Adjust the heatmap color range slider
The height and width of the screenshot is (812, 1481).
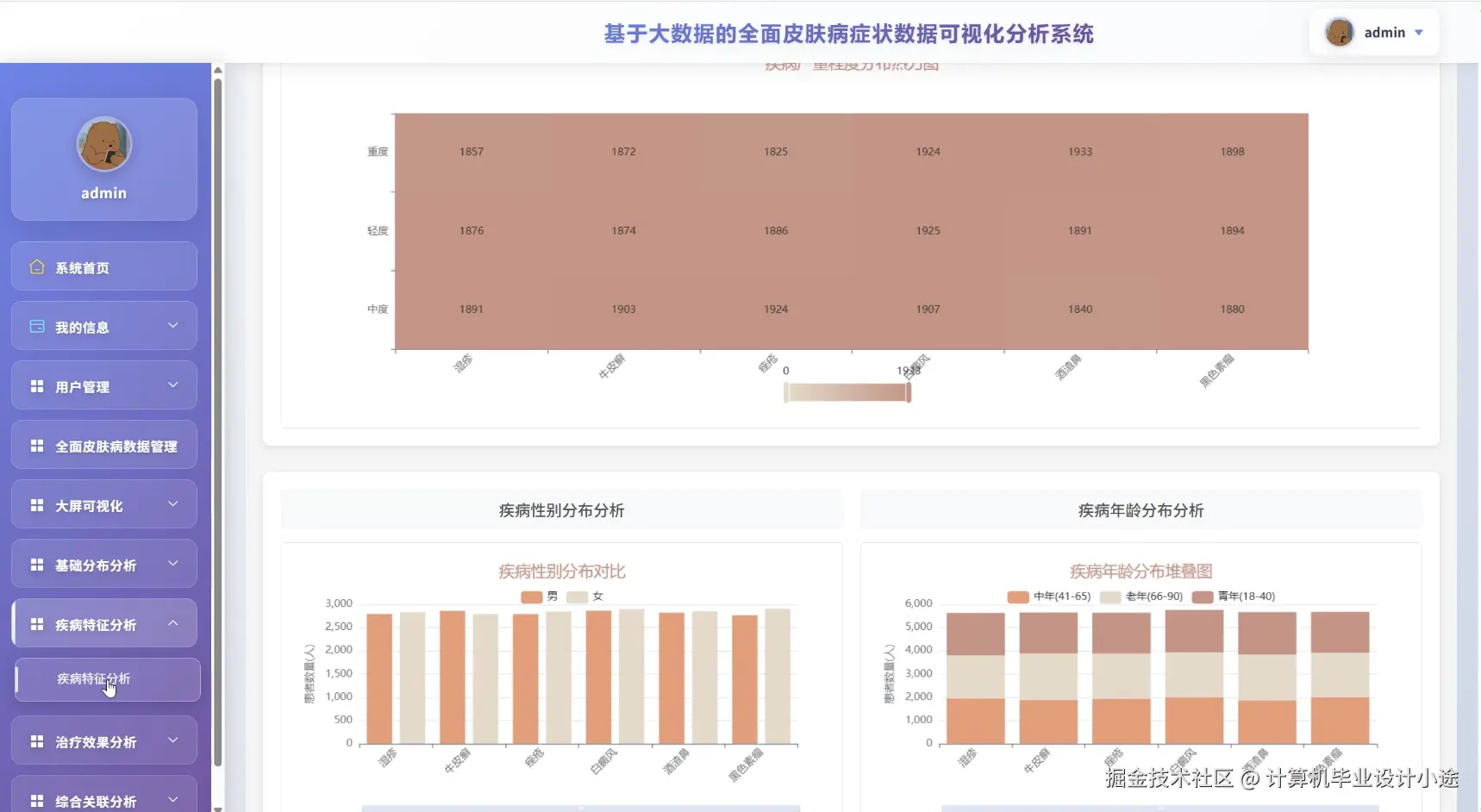[847, 392]
